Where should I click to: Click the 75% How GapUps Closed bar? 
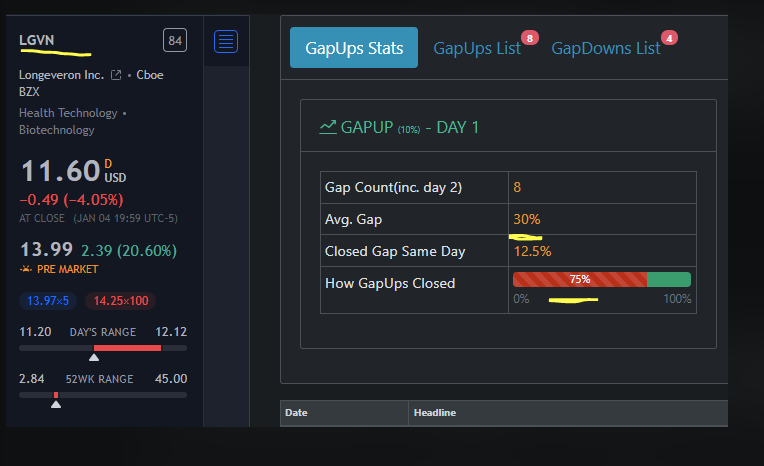tap(602, 279)
